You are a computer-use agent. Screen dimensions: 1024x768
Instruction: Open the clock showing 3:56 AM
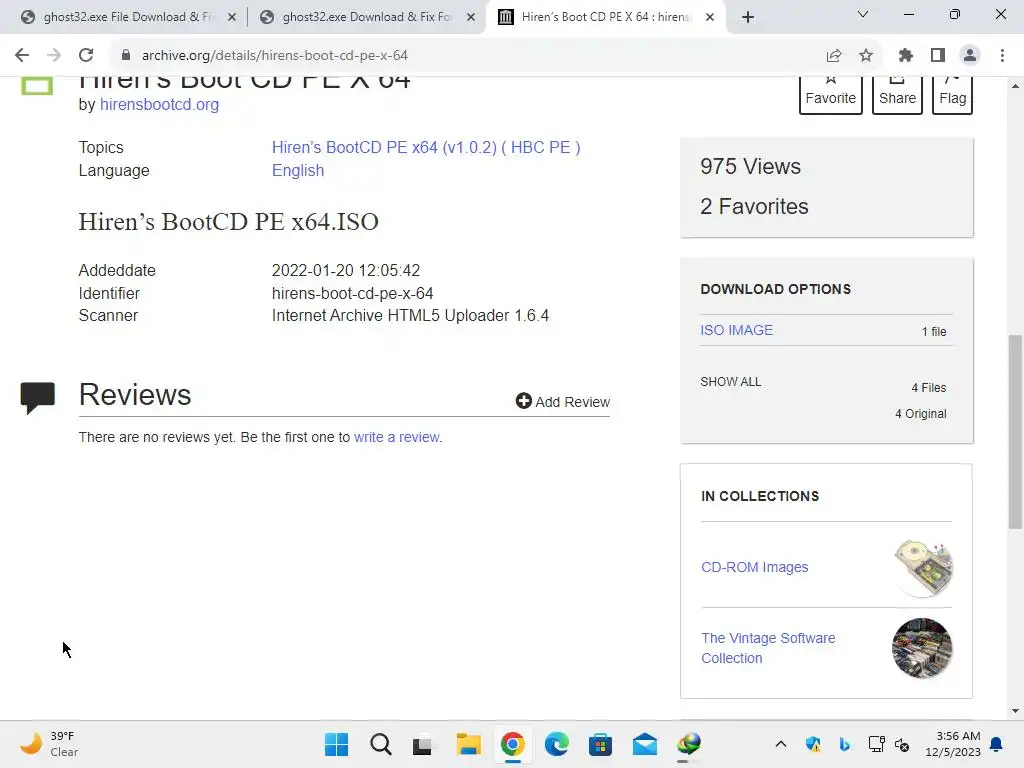953,744
